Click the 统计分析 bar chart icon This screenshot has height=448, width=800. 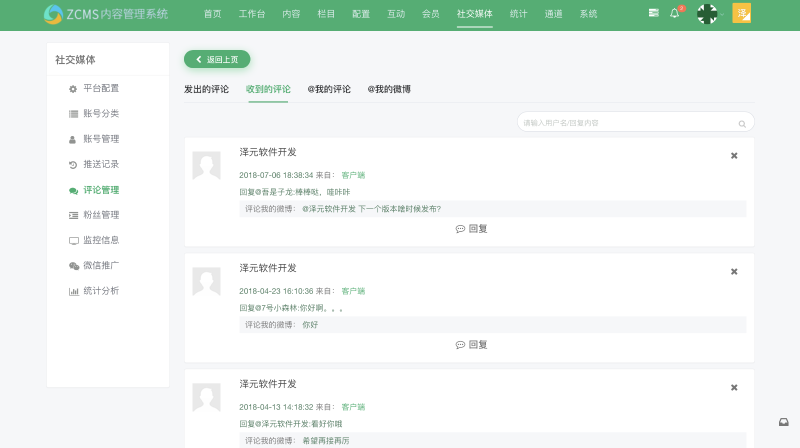(x=73, y=291)
